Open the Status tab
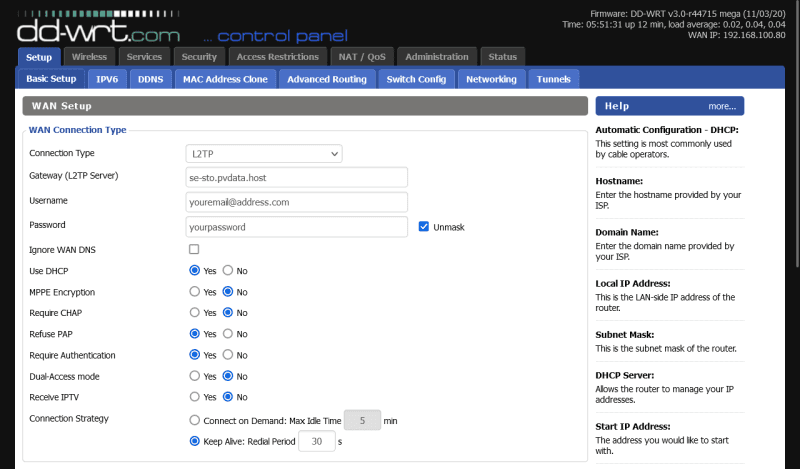Image resolution: width=800 pixels, height=469 pixels. pos(502,57)
